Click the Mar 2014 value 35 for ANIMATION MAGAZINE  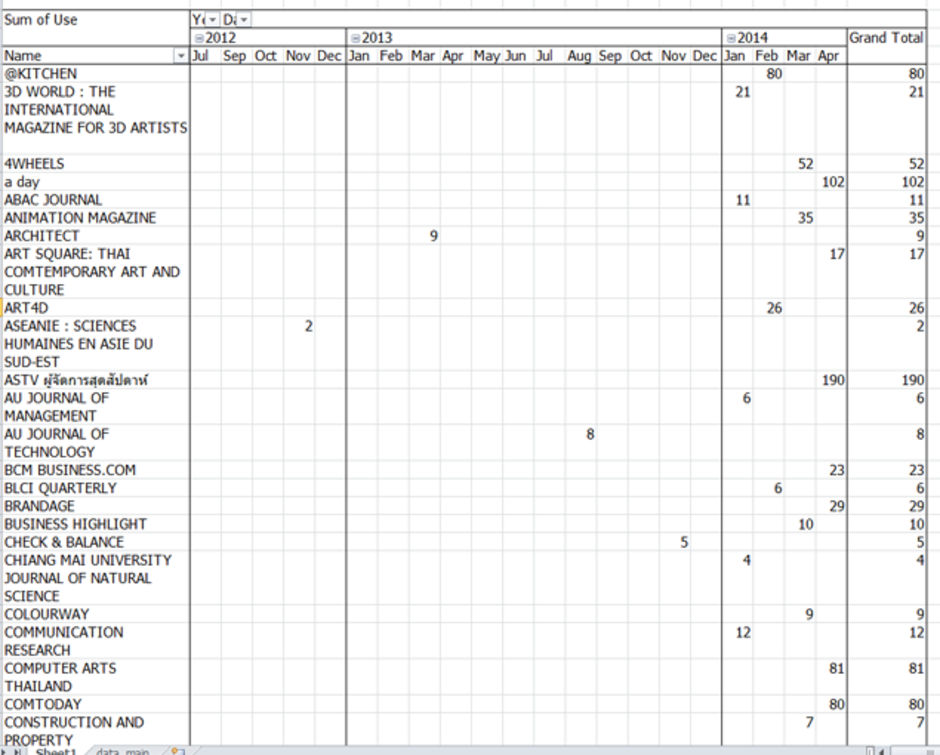coord(805,218)
